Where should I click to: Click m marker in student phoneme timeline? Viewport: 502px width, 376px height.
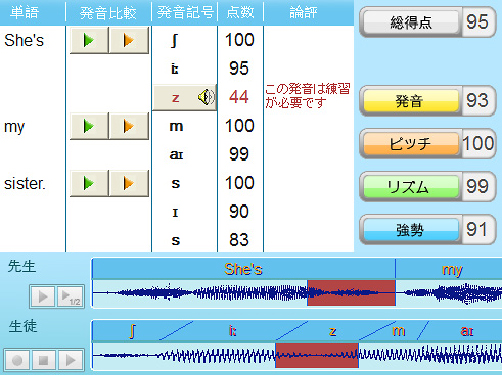[x=399, y=331]
